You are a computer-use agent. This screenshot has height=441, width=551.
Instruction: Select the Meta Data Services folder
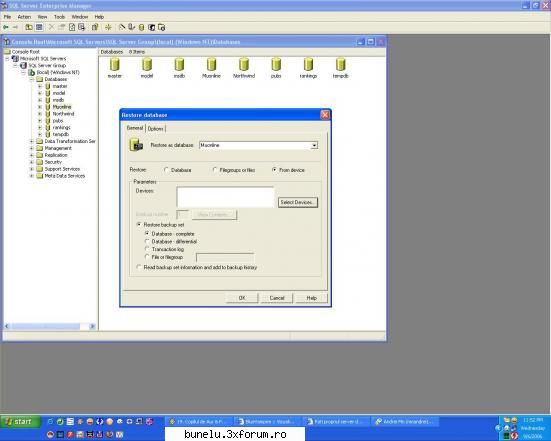click(x=65, y=176)
